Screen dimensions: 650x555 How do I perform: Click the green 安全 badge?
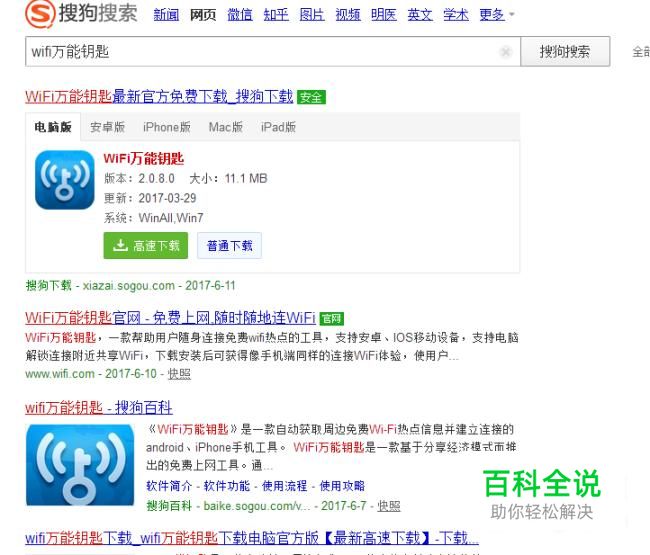311,97
